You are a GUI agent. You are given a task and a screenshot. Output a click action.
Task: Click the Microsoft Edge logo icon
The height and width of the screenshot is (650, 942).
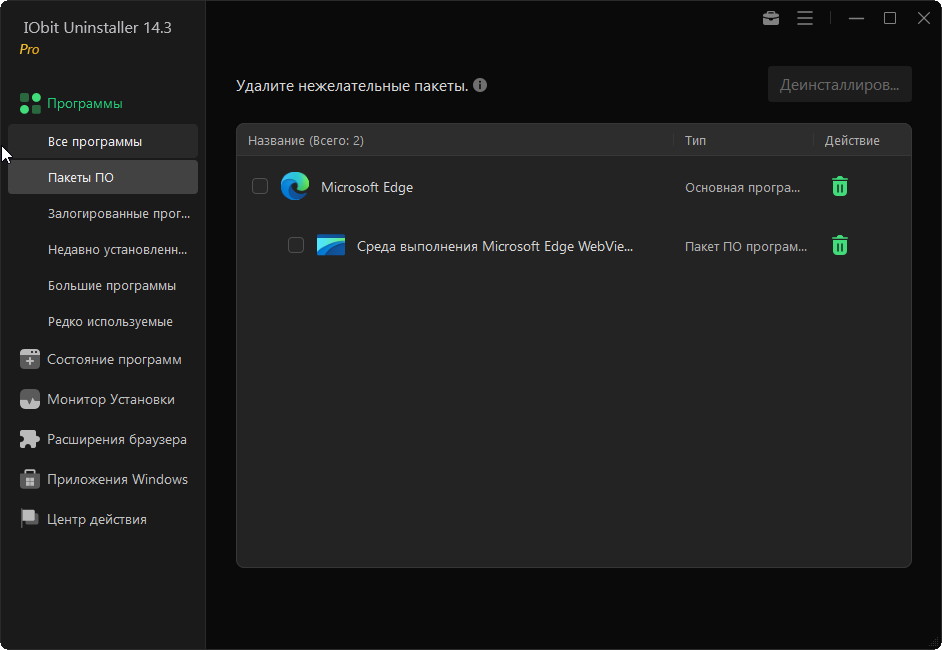[x=295, y=186]
